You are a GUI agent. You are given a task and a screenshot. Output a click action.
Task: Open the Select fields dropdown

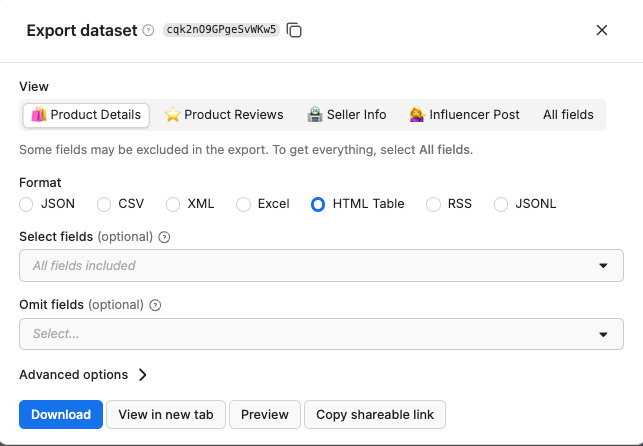coord(321,266)
